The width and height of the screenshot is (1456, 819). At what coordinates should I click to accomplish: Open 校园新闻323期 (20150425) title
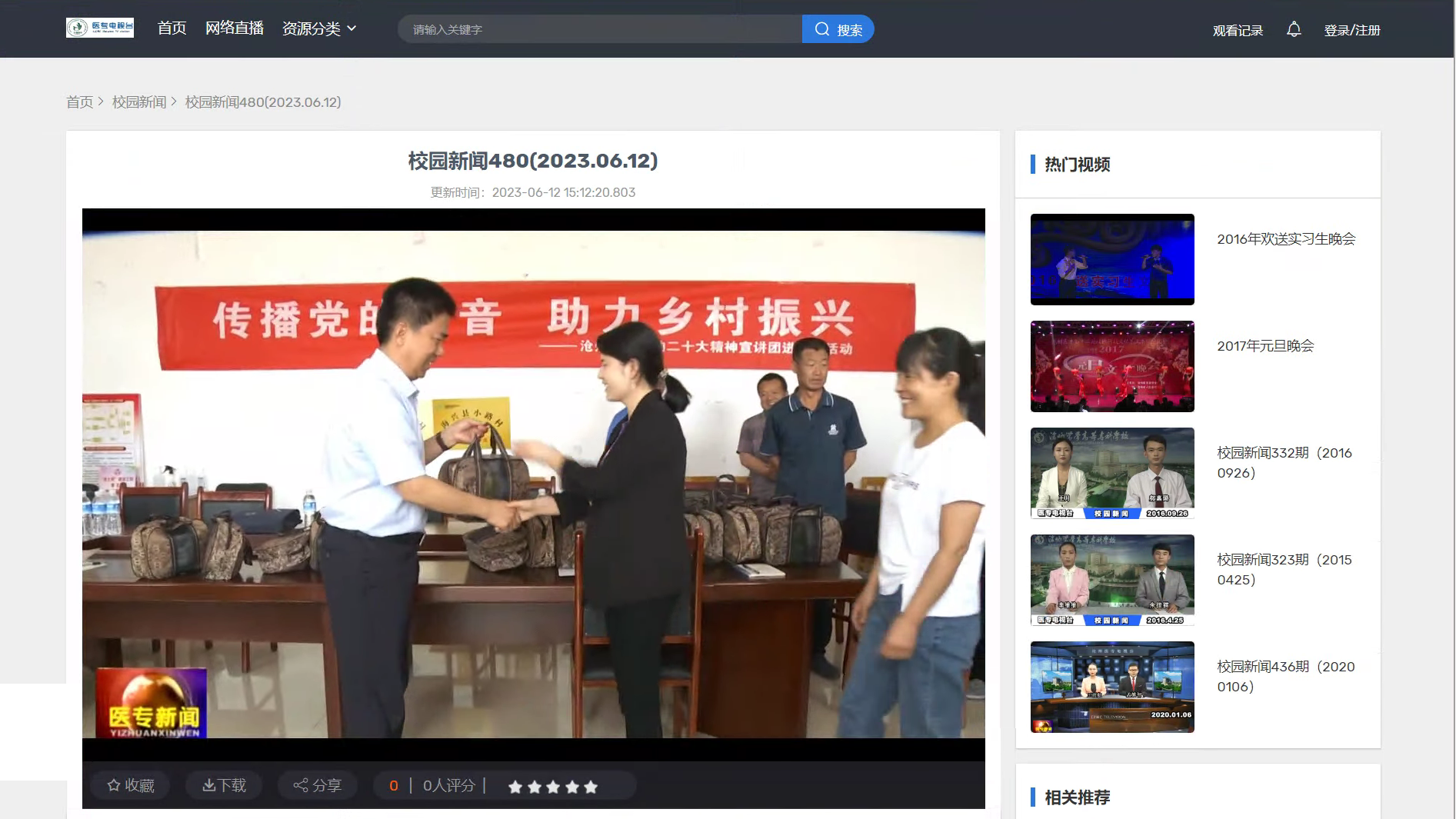[1284, 570]
